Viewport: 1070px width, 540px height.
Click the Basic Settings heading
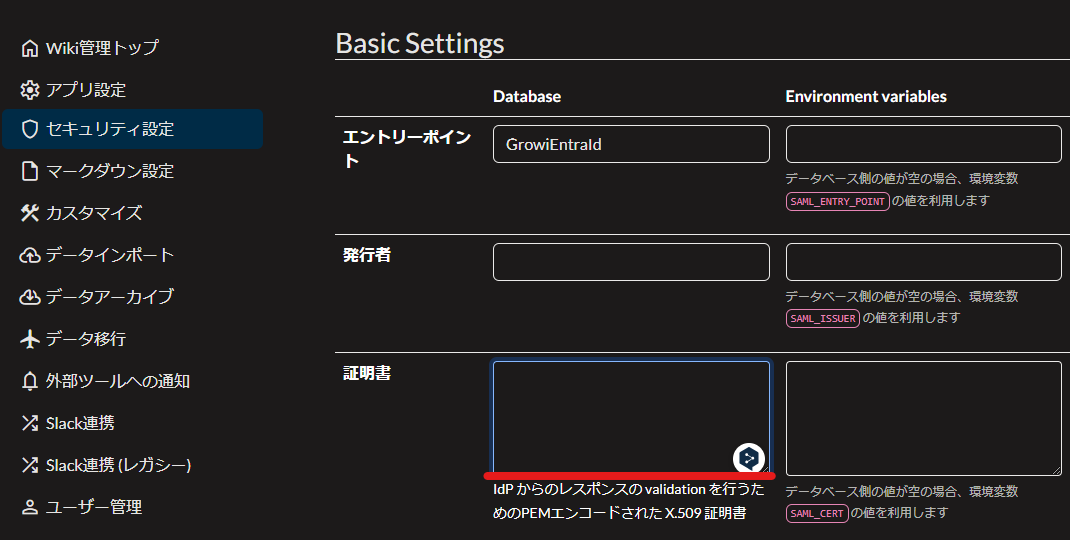(420, 44)
